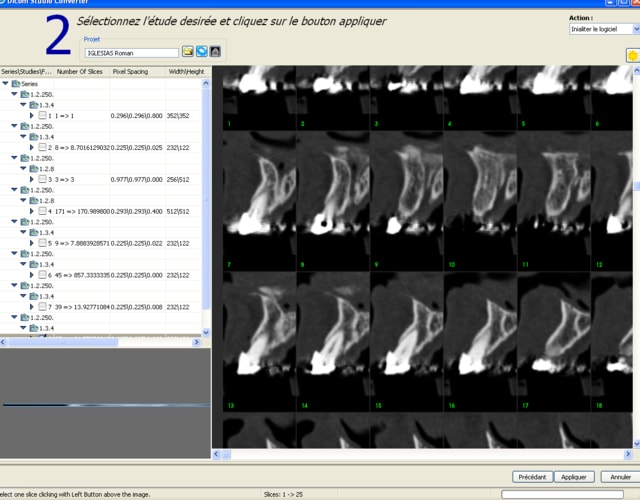This screenshot has height=500, width=640.
Task: Check the box of row 7, 39 => 13.92771084
Action: [x=42, y=307]
